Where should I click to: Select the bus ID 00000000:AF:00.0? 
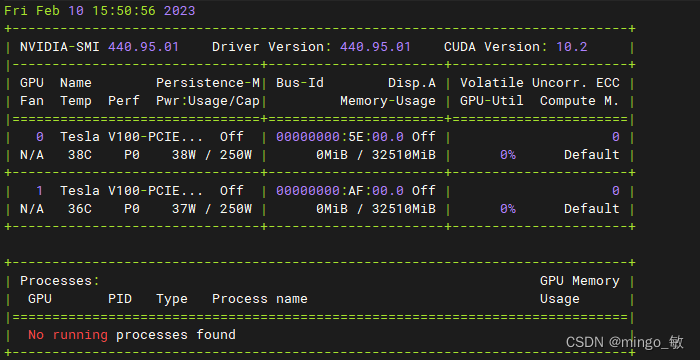[x=340, y=191]
